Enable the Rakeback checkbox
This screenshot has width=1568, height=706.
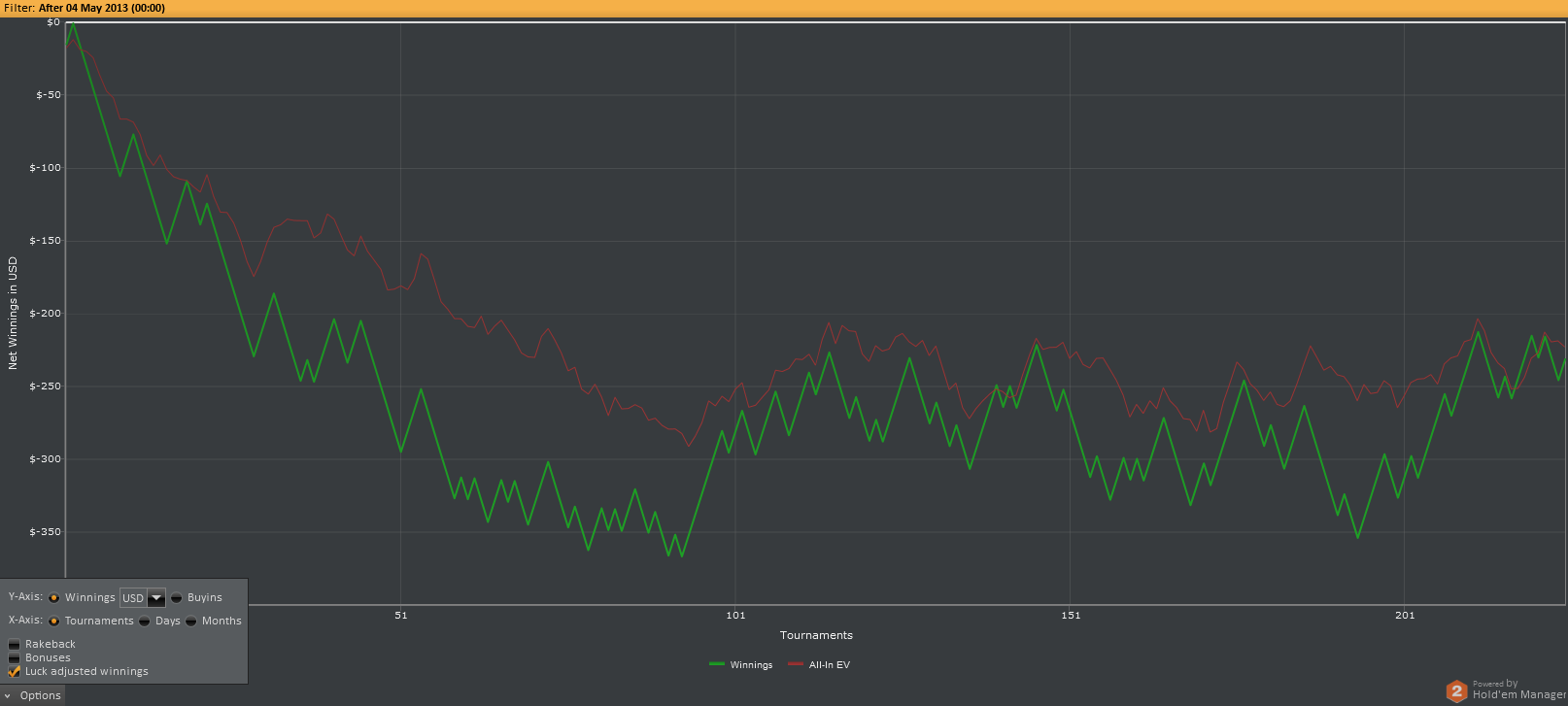tap(15, 645)
